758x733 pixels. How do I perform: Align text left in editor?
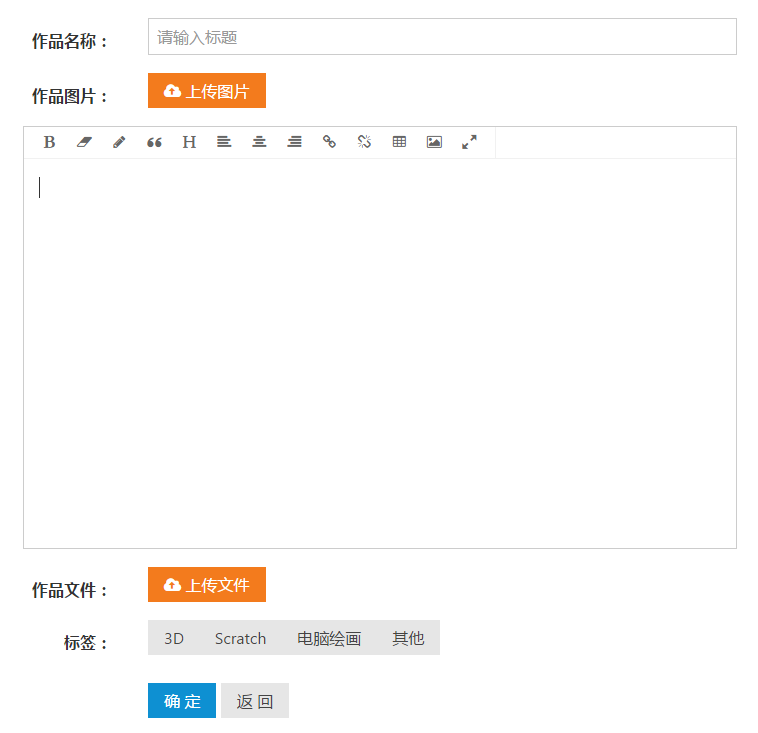[x=224, y=142]
